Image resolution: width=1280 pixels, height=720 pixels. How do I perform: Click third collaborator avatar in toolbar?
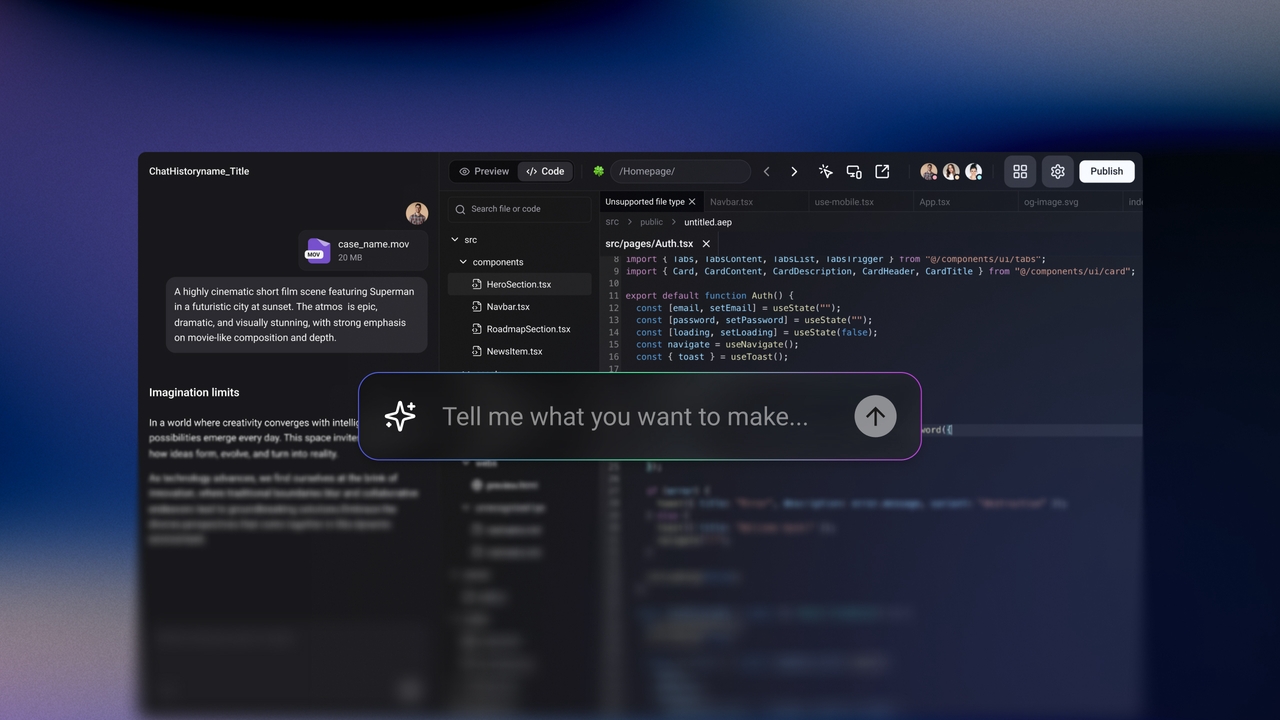[973, 171]
